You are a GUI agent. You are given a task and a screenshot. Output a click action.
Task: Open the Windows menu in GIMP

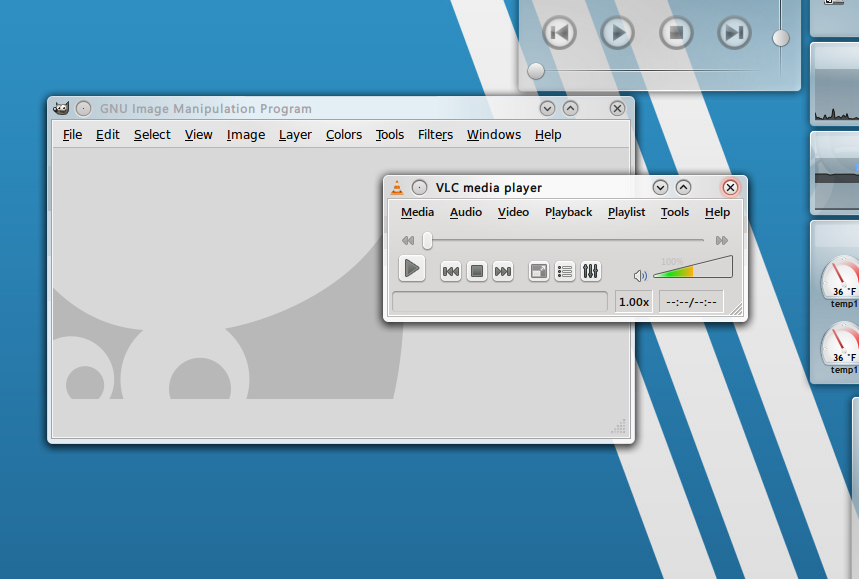click(494, 135)
